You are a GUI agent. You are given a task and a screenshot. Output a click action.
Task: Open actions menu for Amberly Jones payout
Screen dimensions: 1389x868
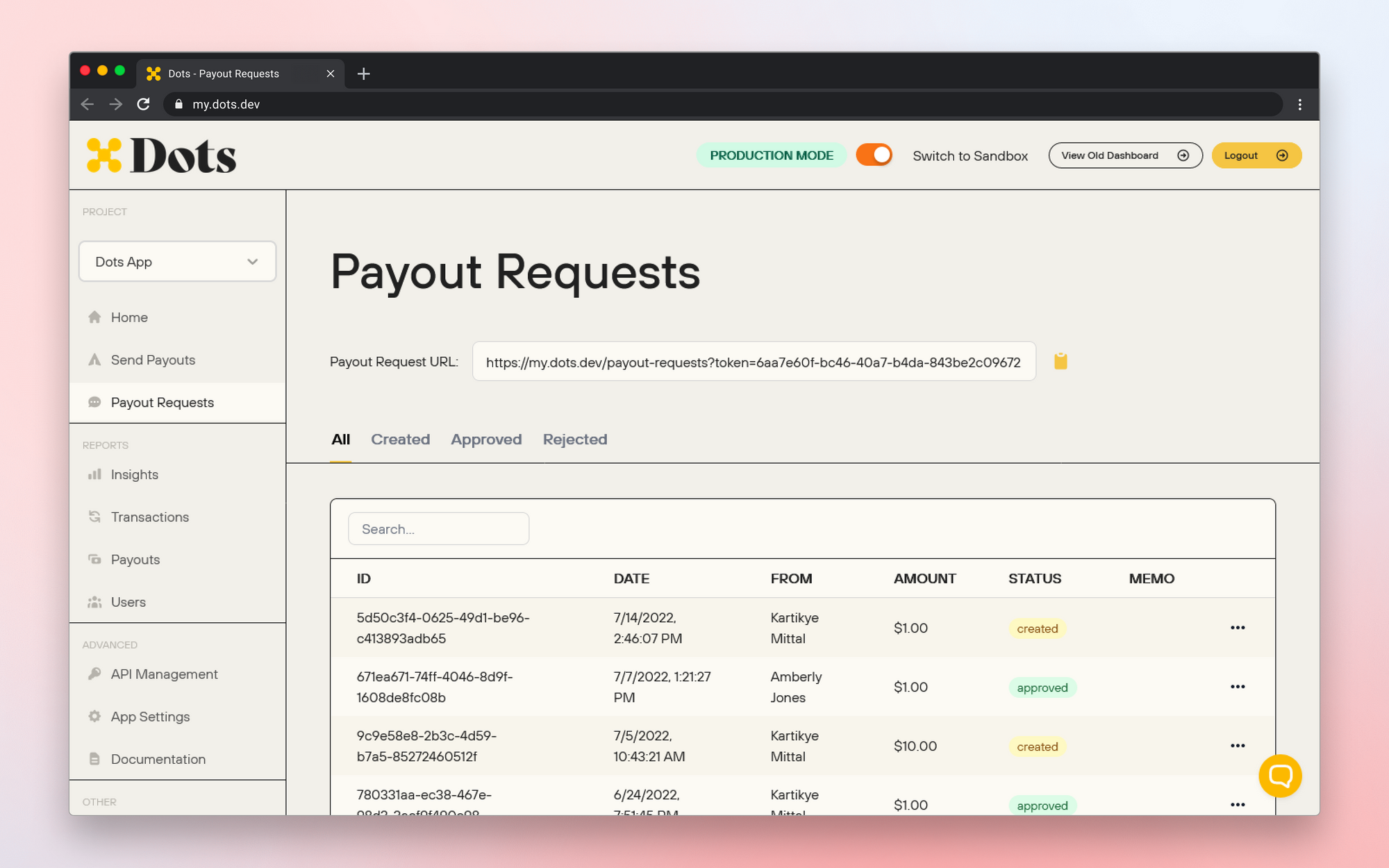[x=1238, y=687]
